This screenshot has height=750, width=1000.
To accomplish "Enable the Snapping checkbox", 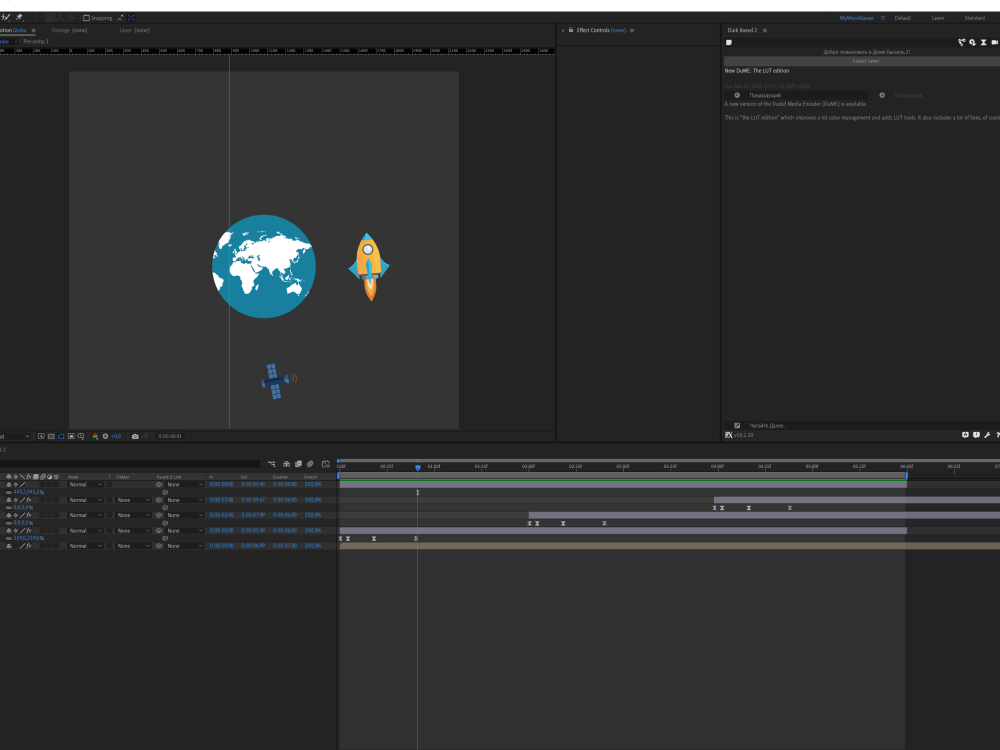I will point(86,18).
